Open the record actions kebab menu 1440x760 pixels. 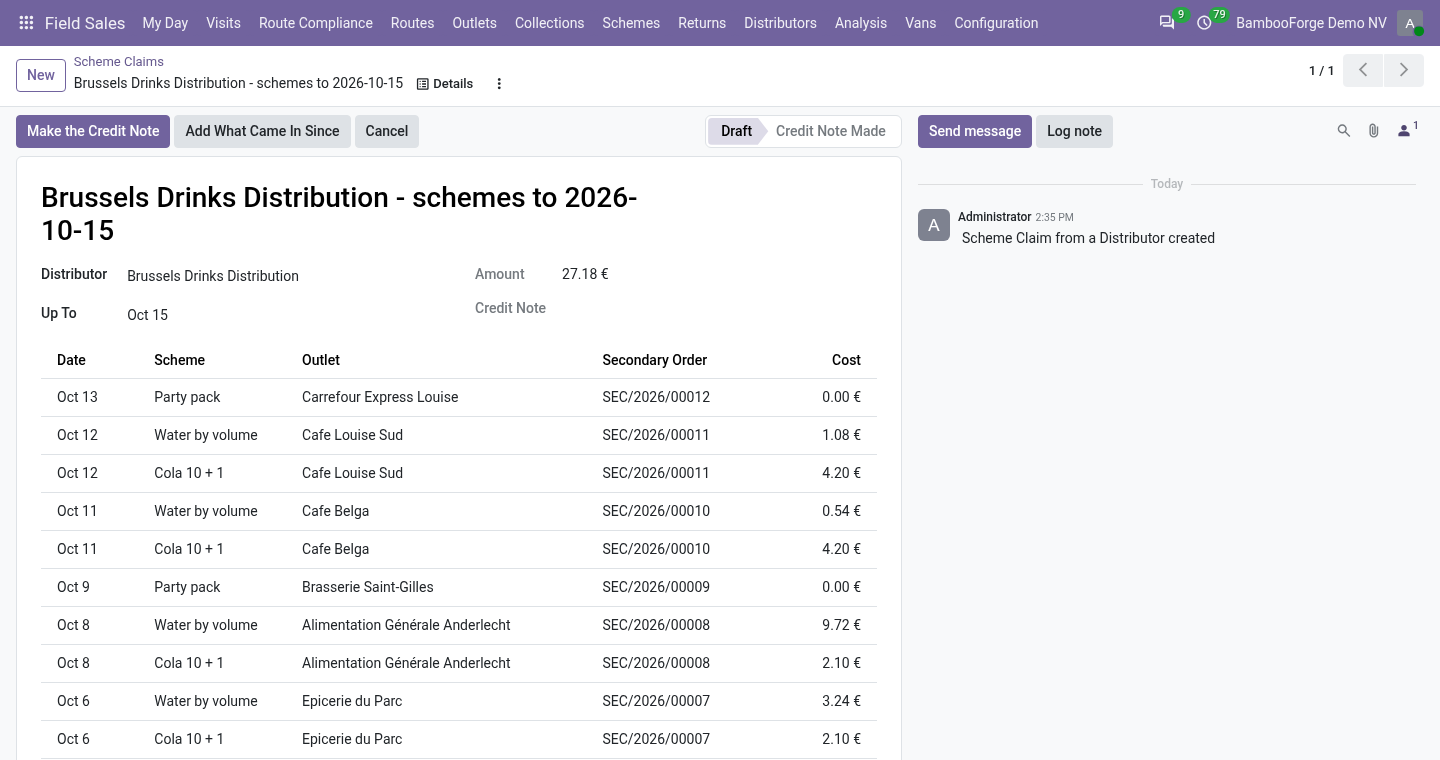point(499,84)
